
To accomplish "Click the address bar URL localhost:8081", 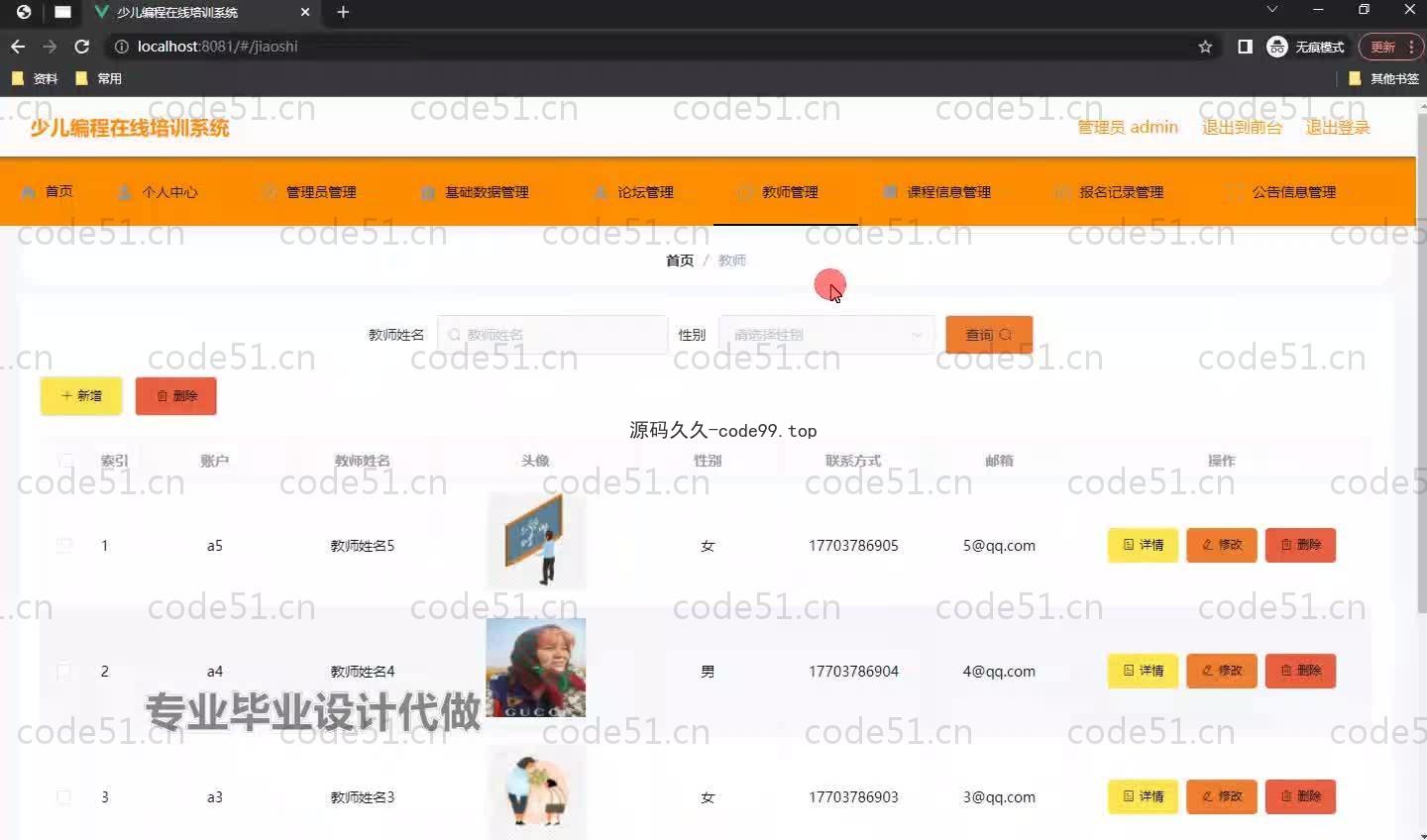I will [x=217, y=47].
